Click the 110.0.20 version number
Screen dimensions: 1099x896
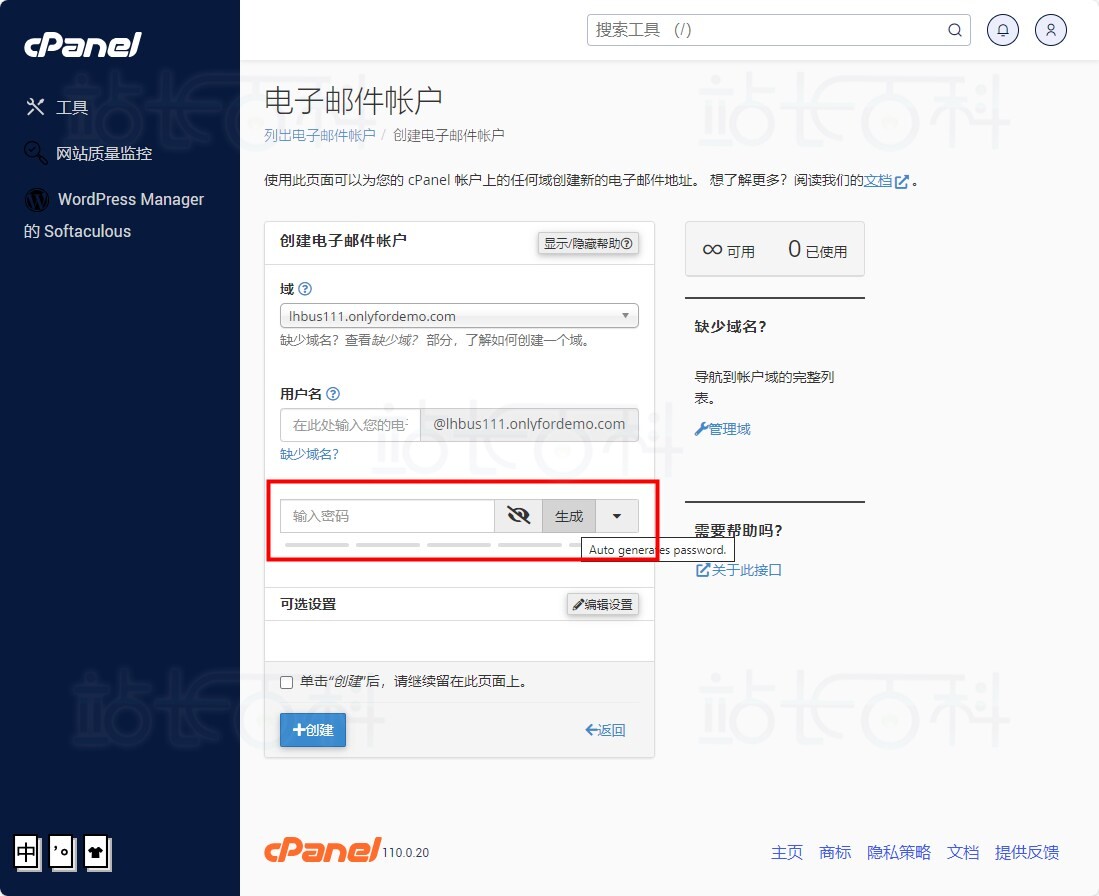406,853
